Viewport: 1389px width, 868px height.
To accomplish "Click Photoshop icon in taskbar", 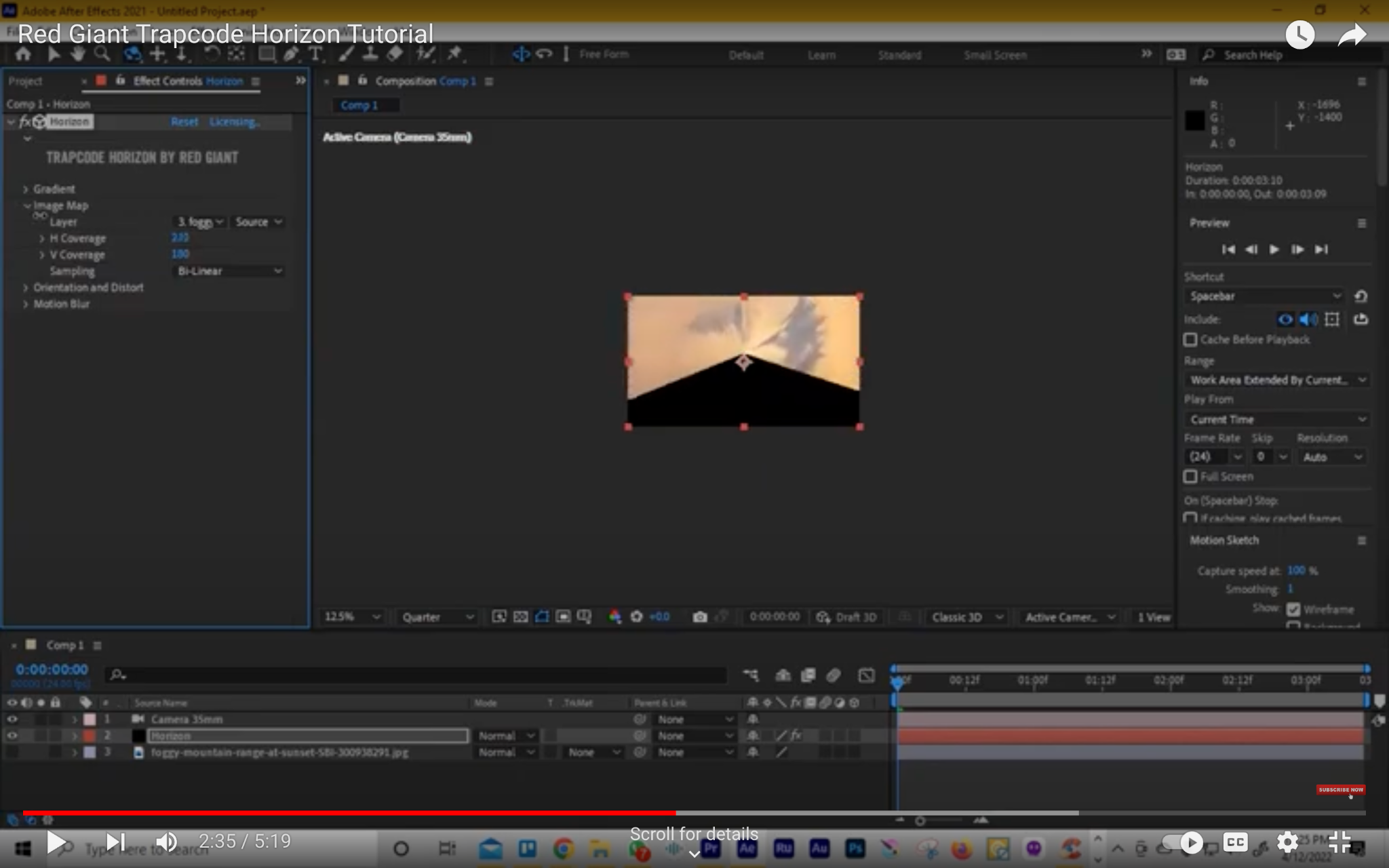I will coord(855,848).
